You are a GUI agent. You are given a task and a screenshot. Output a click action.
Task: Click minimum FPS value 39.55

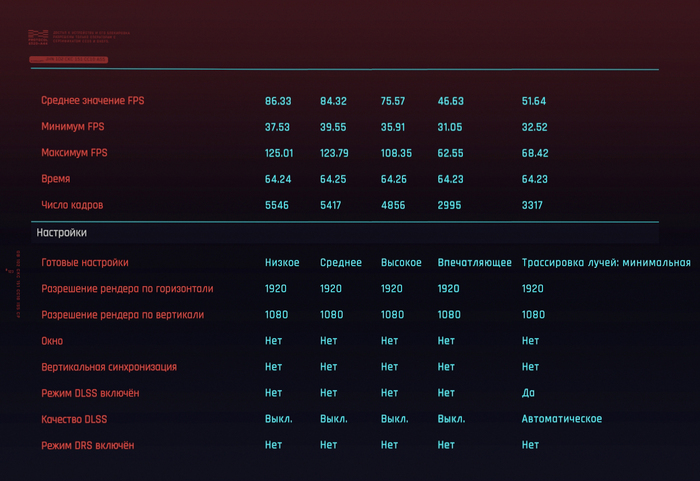click(333, 127)
